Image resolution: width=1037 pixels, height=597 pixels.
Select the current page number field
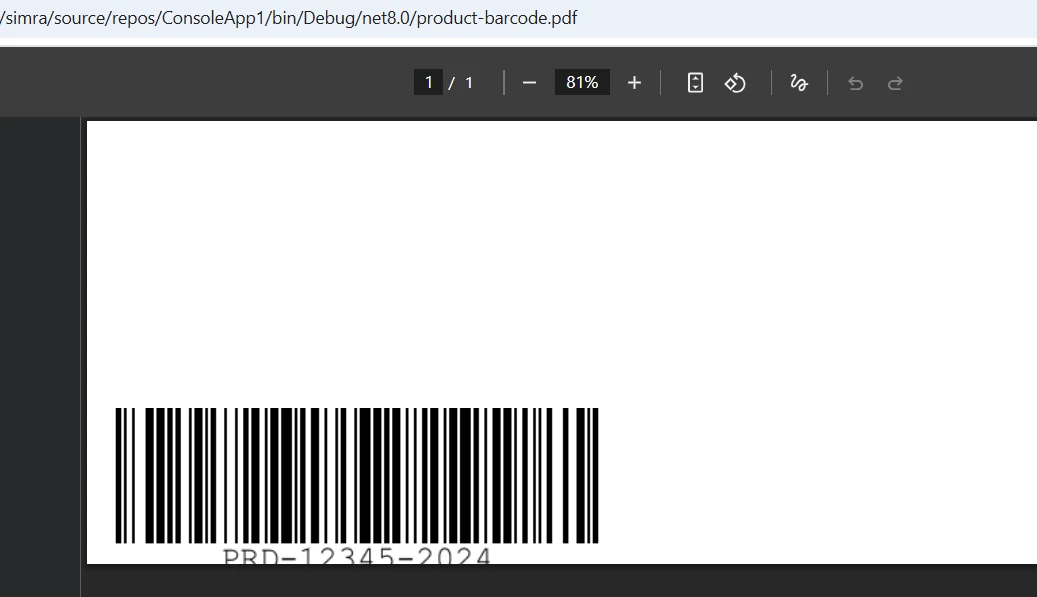pyautogui.click(x=428, y=83)
